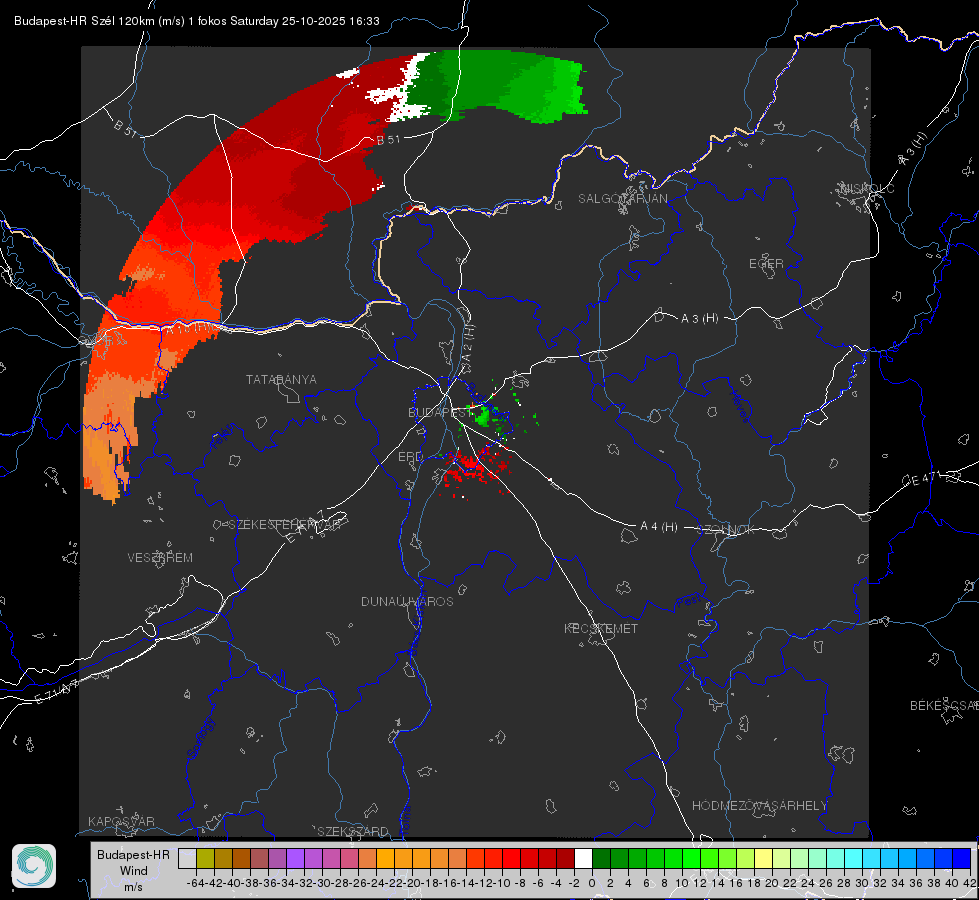The height and width of the screenshot is (900, 979).
Task: Click the legend value label 30
Action: (x=862, y=883)
